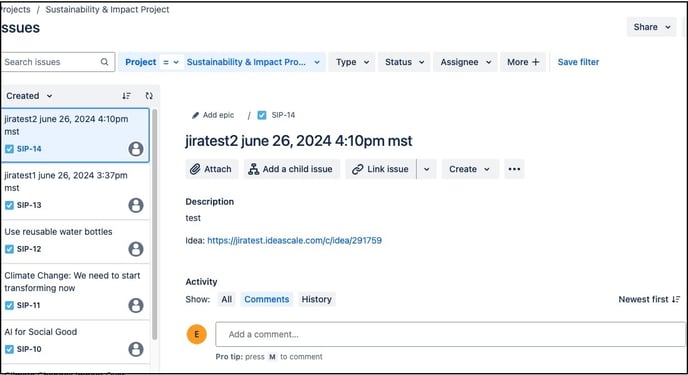Click the SIP-12 task checkbox icon
This screenshot has width=688, height=375.
pos(9,249)
